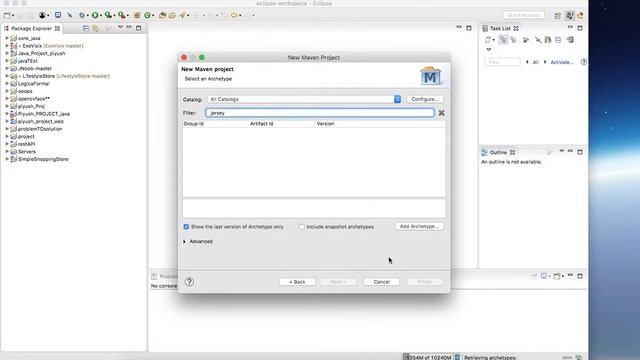Expand the Servers project node
Screen dimensions: 640x360
point(7,151)
